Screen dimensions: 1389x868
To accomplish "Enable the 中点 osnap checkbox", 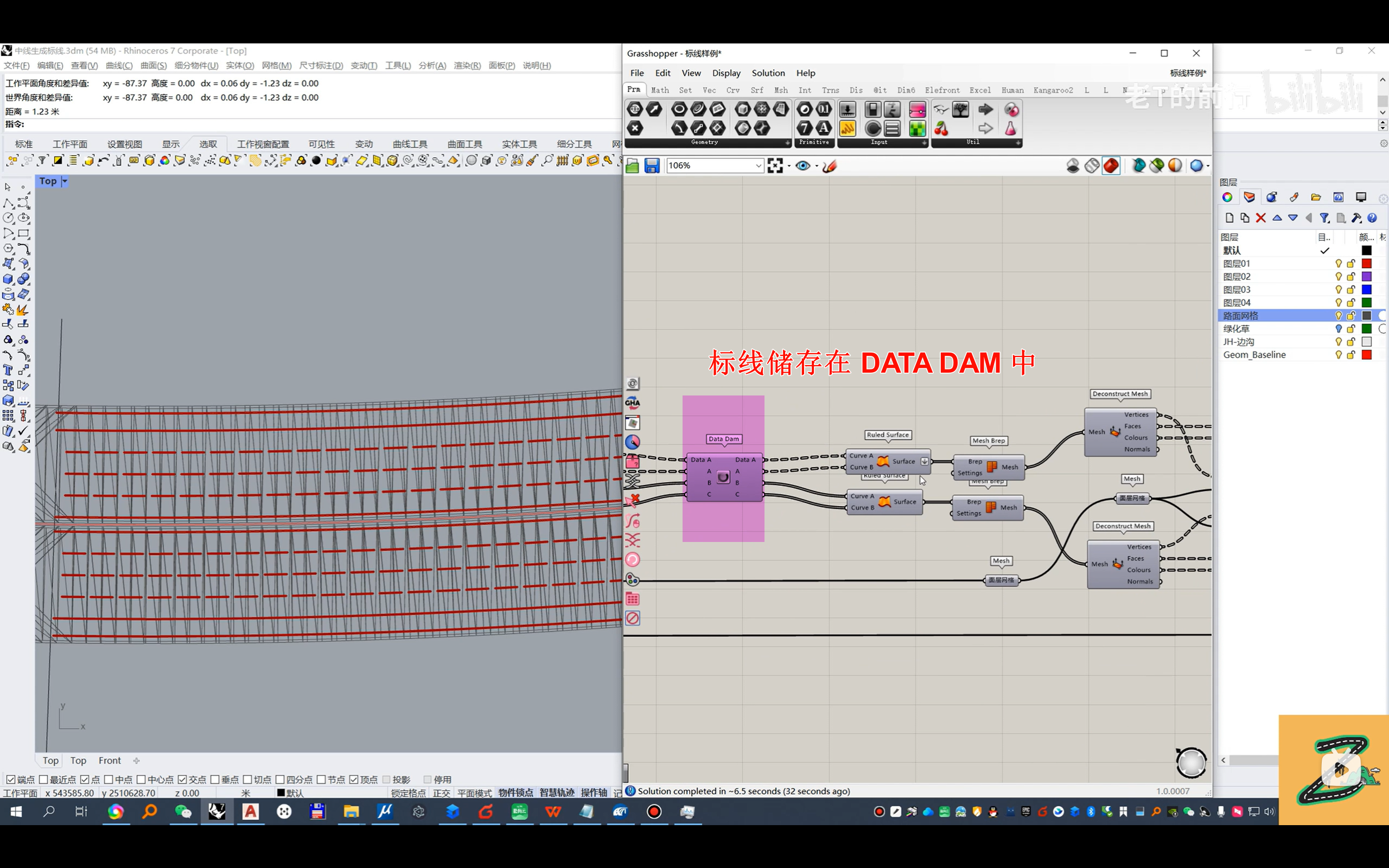I will coord(109,779).
